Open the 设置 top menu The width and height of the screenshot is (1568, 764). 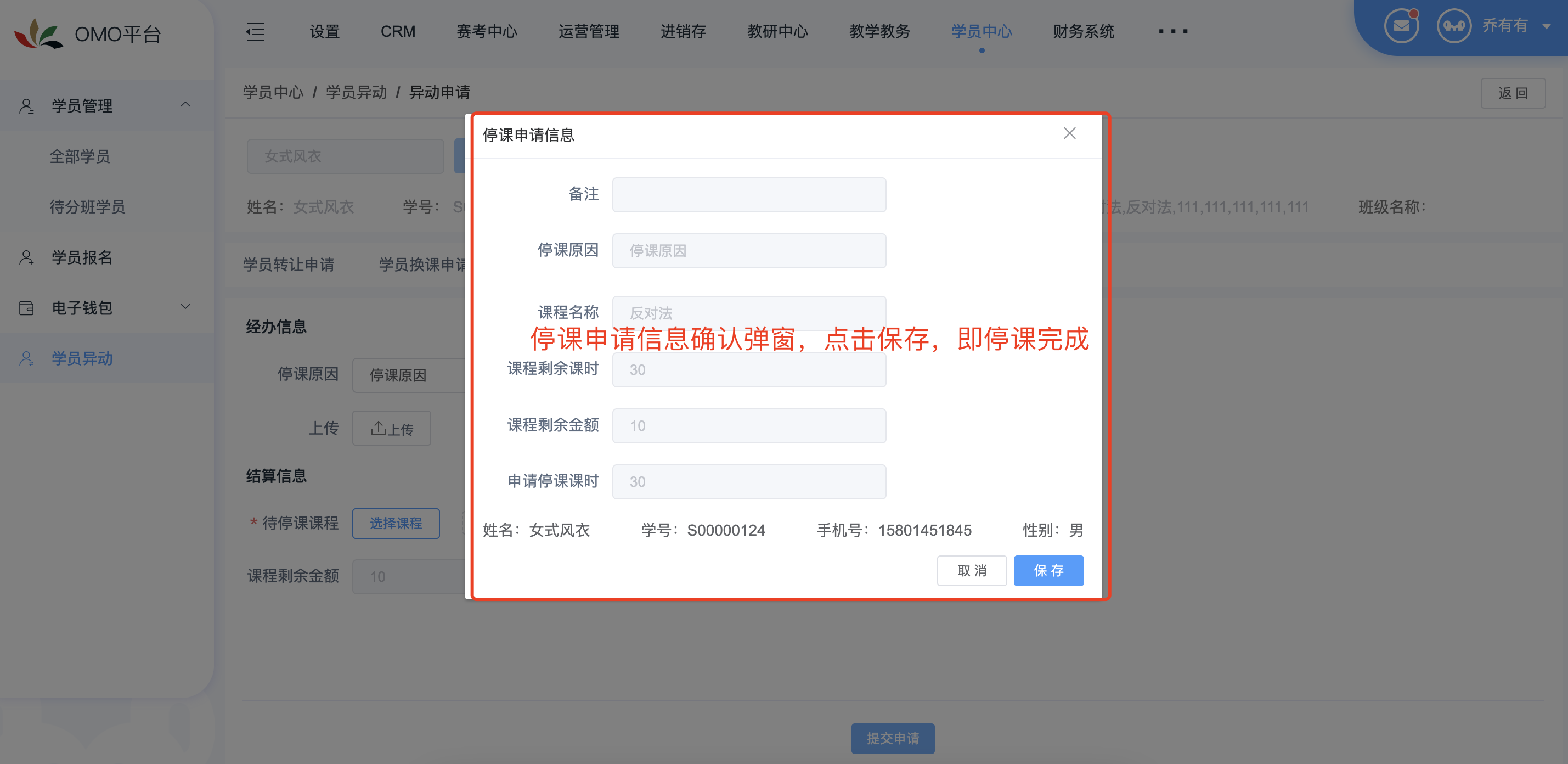pos(324,32)
